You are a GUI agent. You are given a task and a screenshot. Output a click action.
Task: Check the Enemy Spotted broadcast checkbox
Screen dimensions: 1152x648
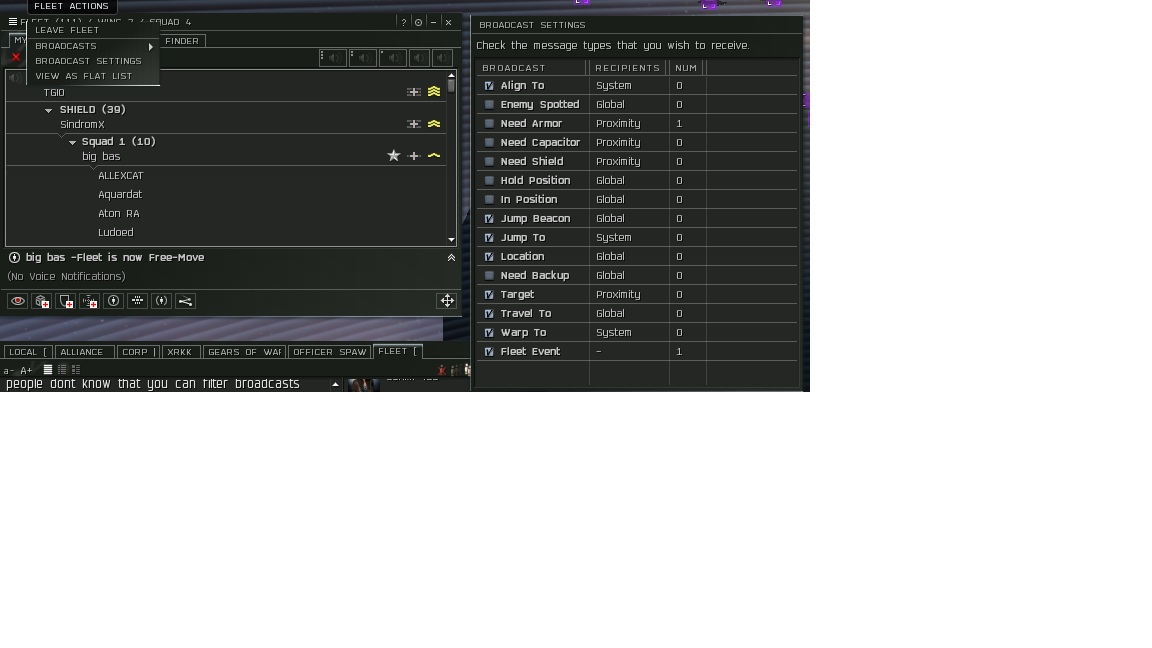point(489,104)
